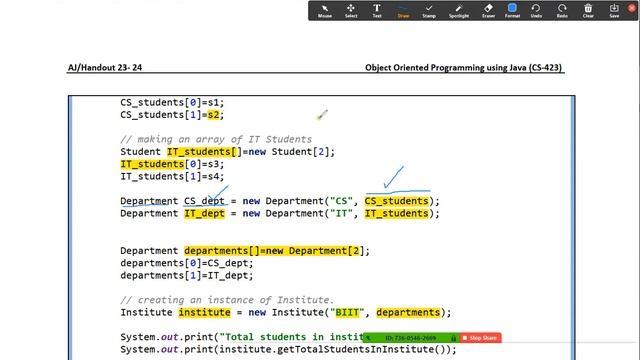
Task: Activate the Text annotation tool
Action: tap(377, 11)
